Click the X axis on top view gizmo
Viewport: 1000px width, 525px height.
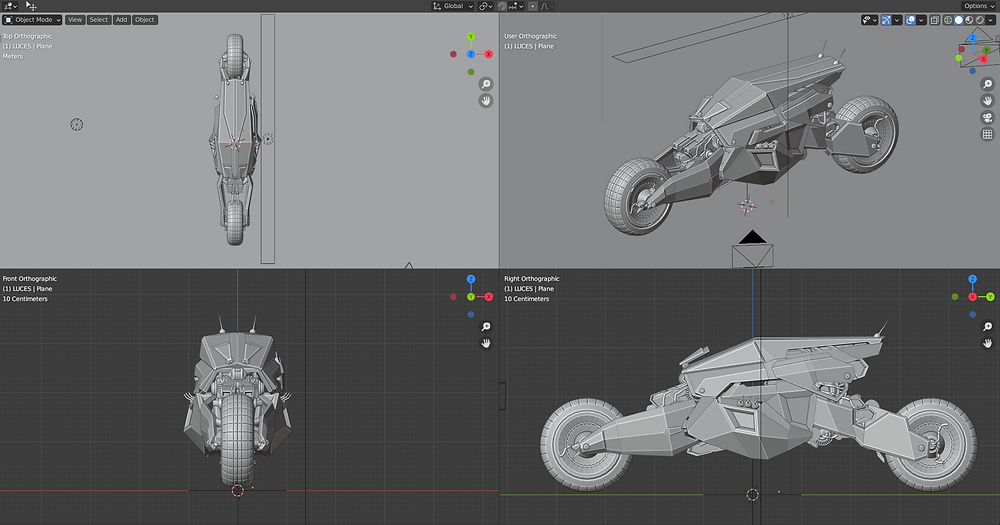pos(489,54)
